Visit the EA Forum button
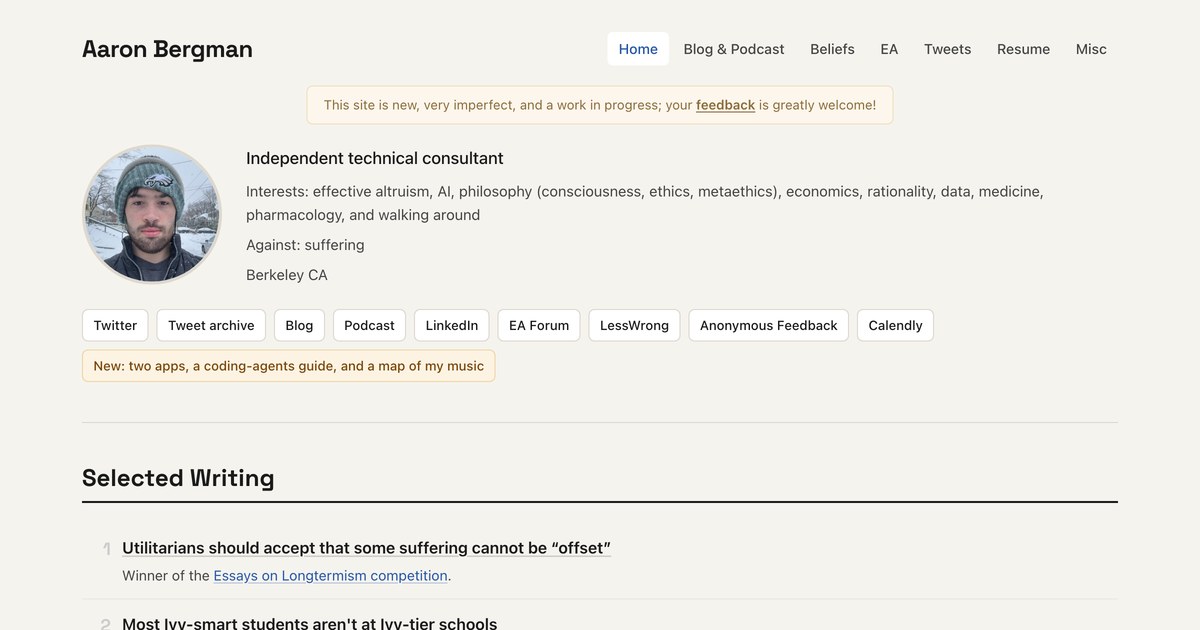Viewport: 1200px width, 630px height. click(x=539, y=325)
